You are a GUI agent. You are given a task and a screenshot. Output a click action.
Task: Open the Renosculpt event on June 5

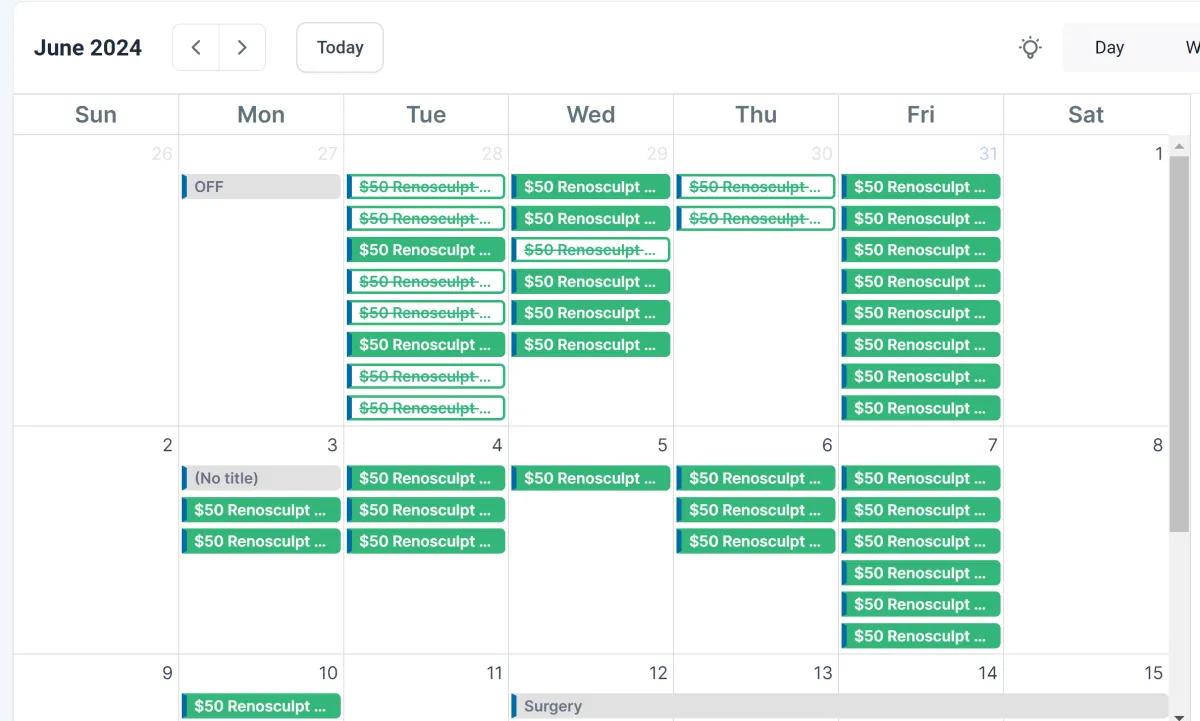click(591, 478)
